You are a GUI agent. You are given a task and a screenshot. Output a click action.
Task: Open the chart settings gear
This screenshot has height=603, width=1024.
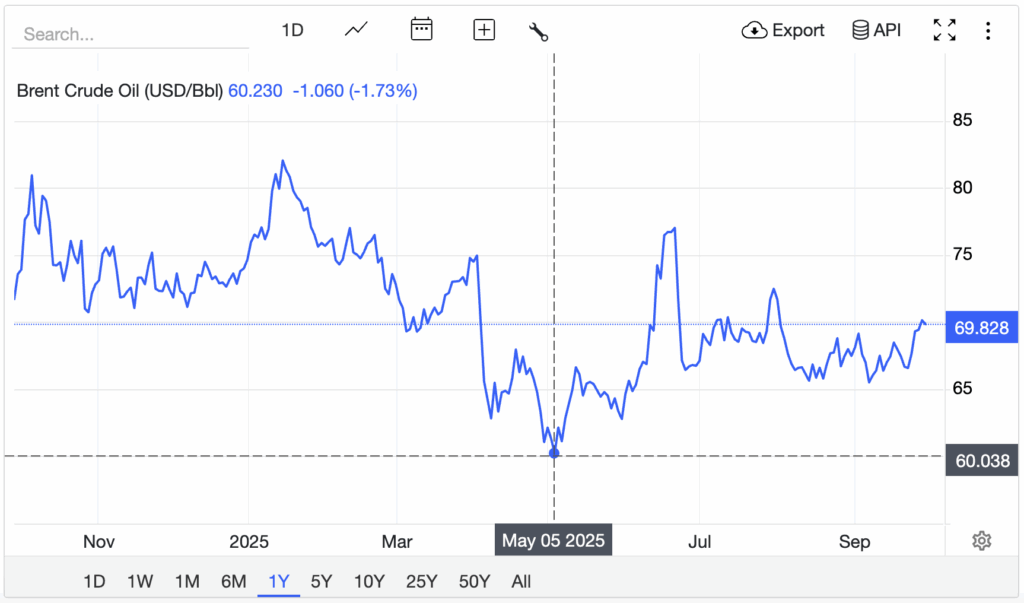pyautogui.click(x=981, y=540)
